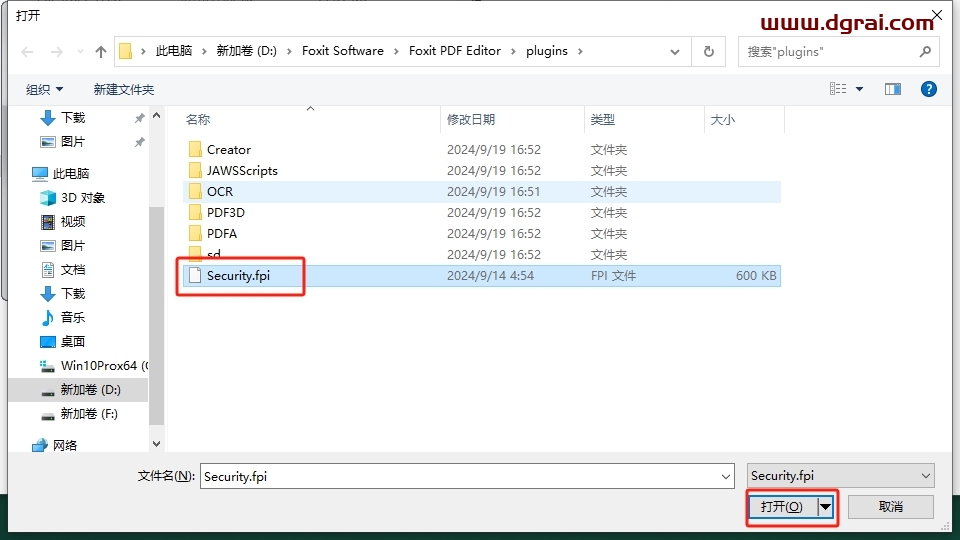Screen dimensions: 960x540
Task: Open the 打开 button split arrow
Action: pyautogui.click(x=825, y=507)
